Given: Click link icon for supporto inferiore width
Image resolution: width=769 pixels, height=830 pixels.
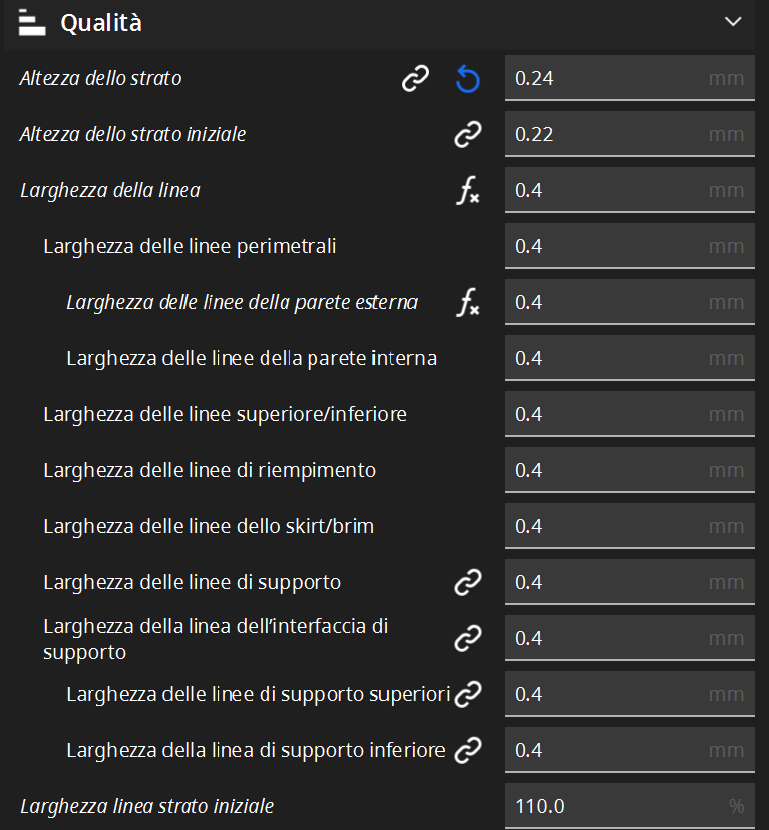Looking at the screenshot, I should point(468,751).
